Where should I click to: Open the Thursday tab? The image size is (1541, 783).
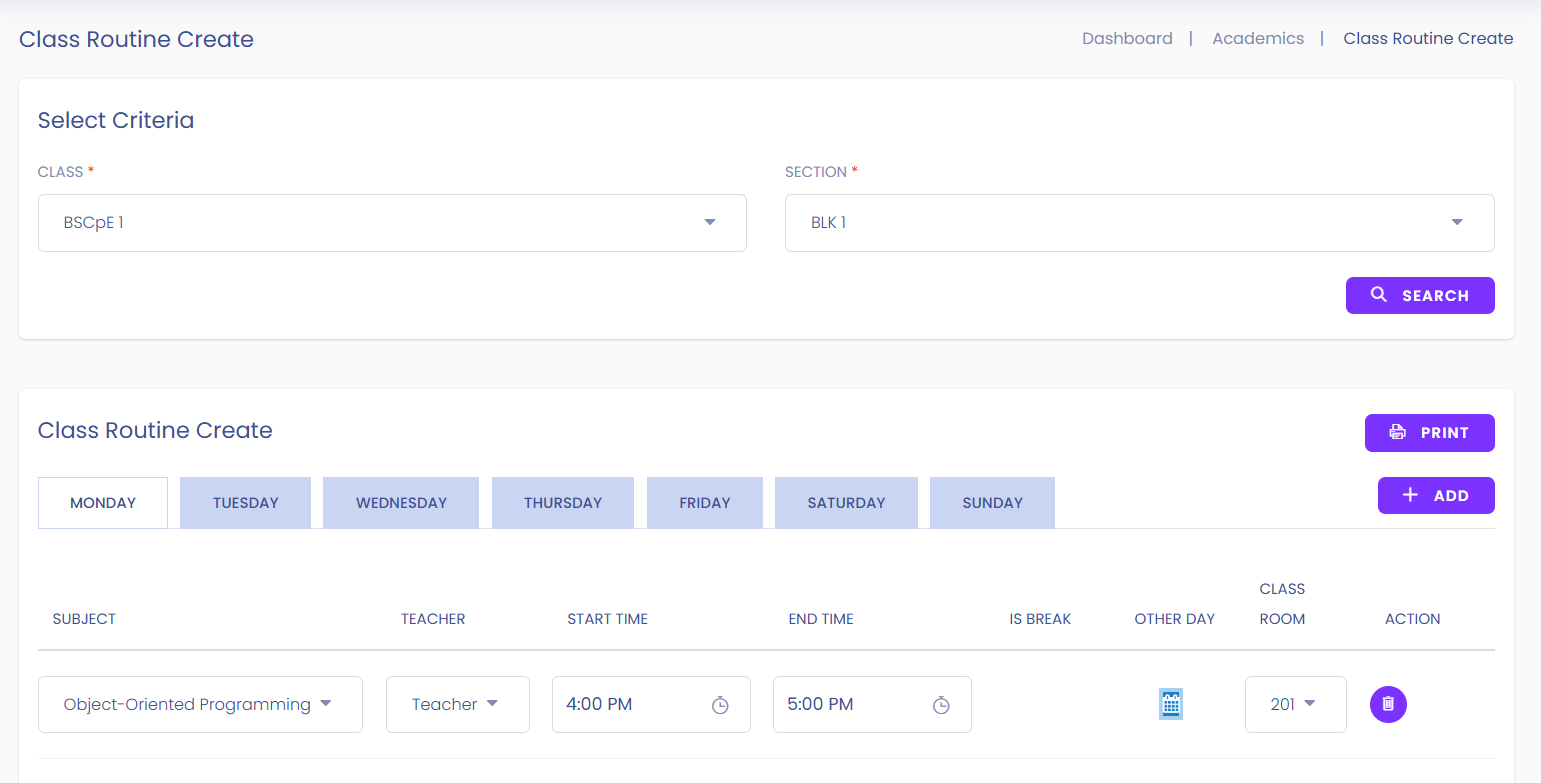[x=563, y=502]
